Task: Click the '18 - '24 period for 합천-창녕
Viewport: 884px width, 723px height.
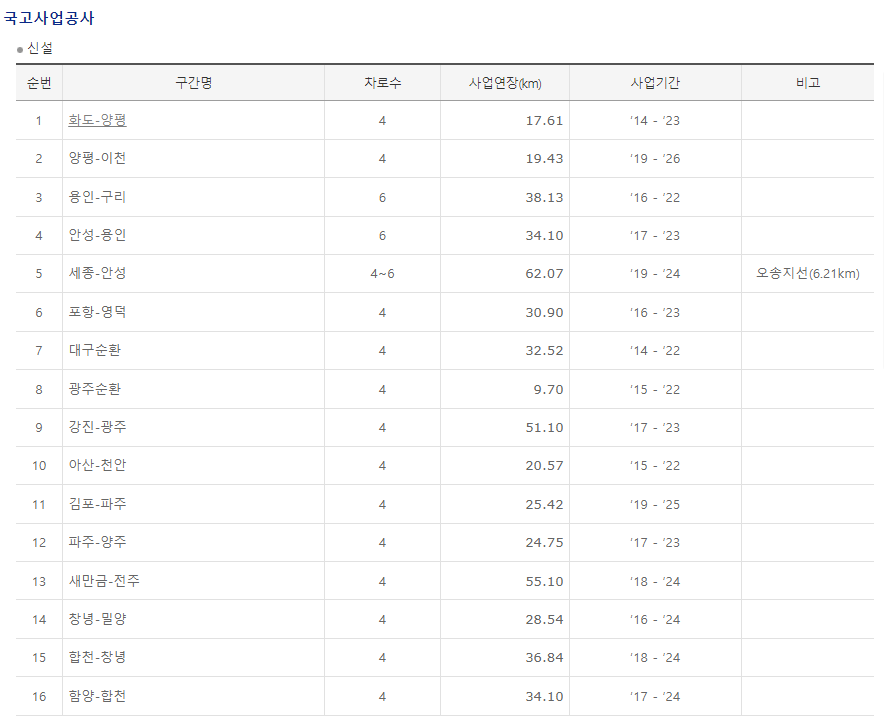Action: coord(655,658)
